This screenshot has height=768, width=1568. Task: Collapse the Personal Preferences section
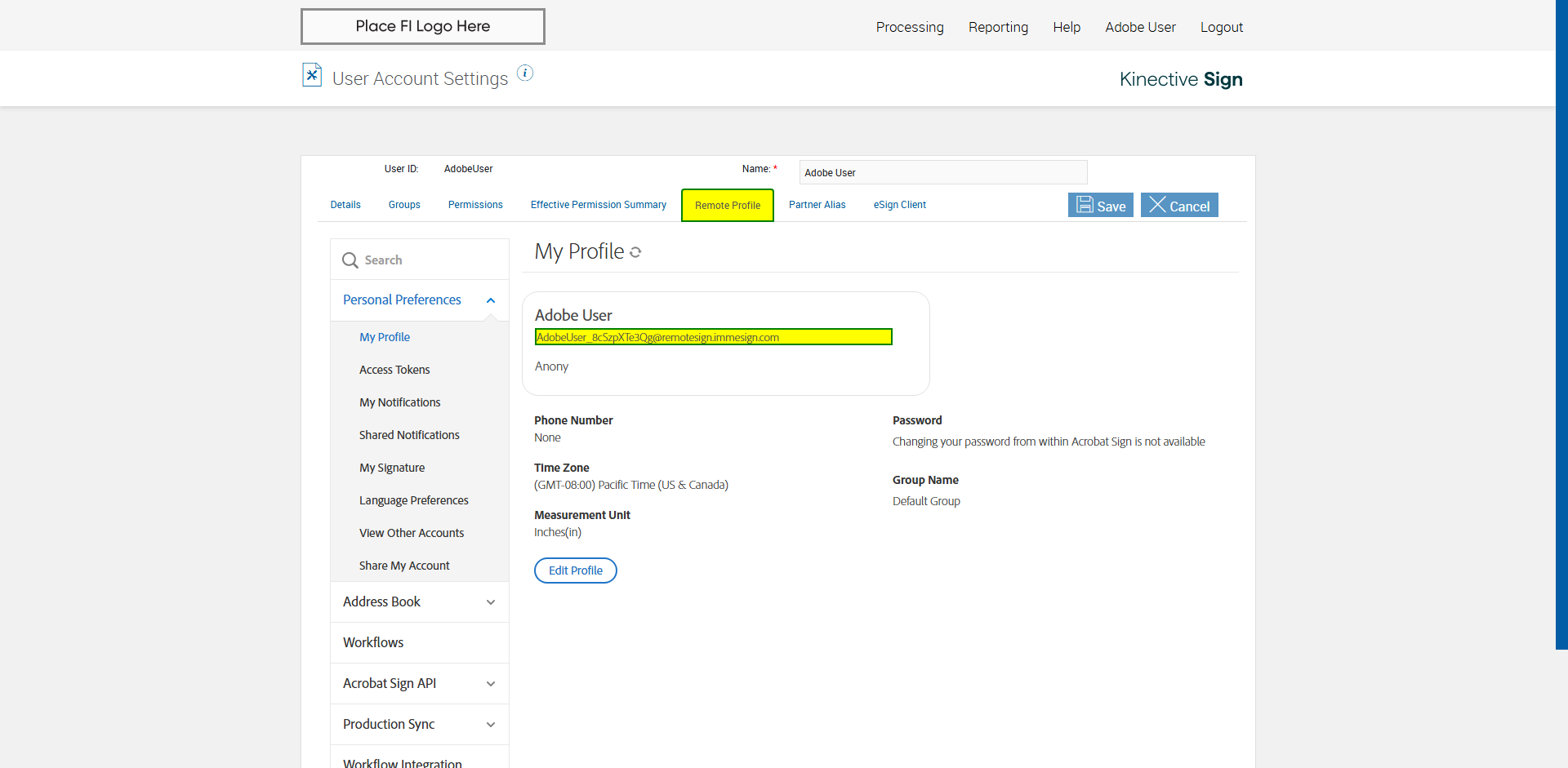(491, 300)
